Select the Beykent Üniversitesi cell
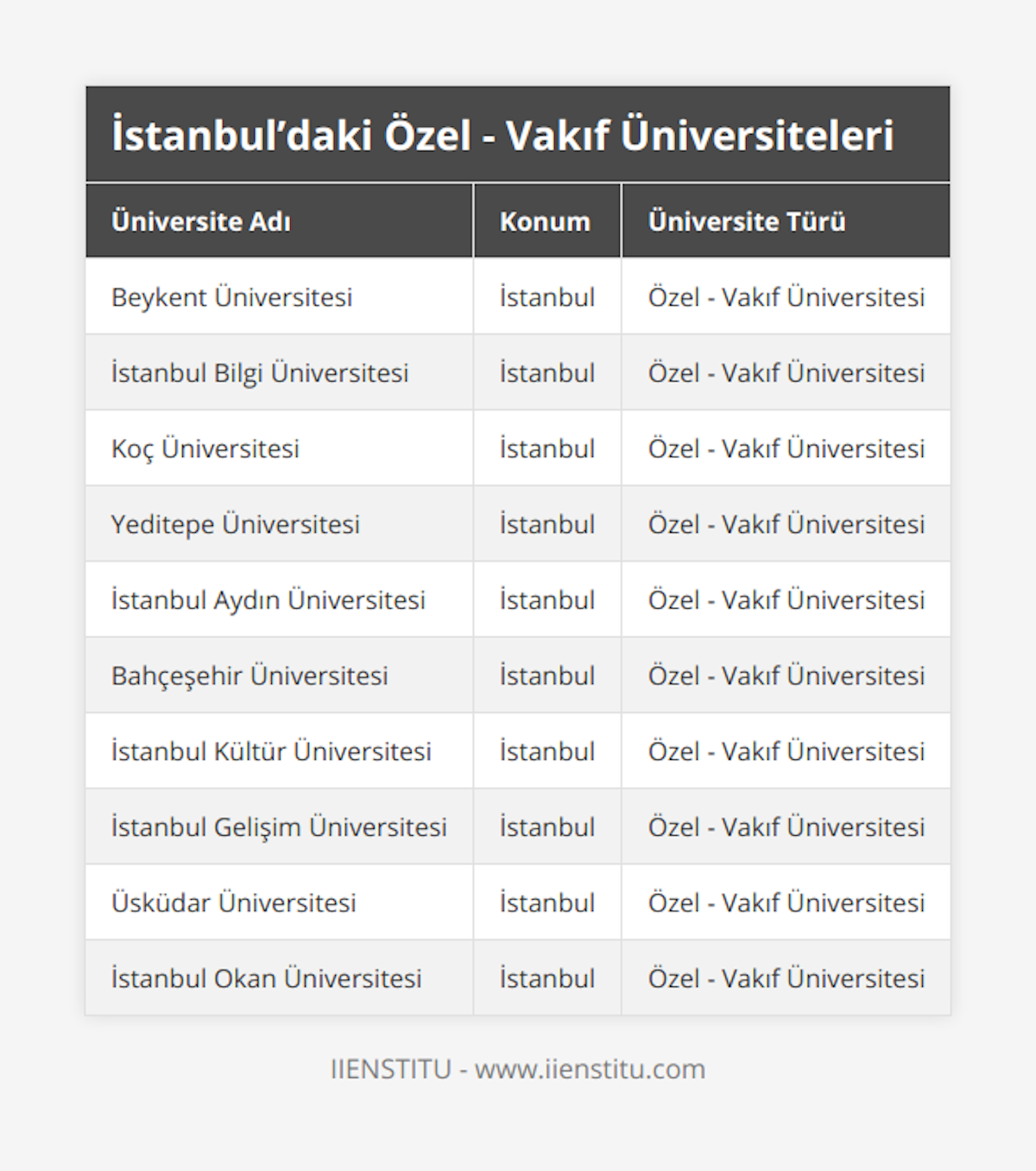1036x1171 pixels. click(232, 297)
